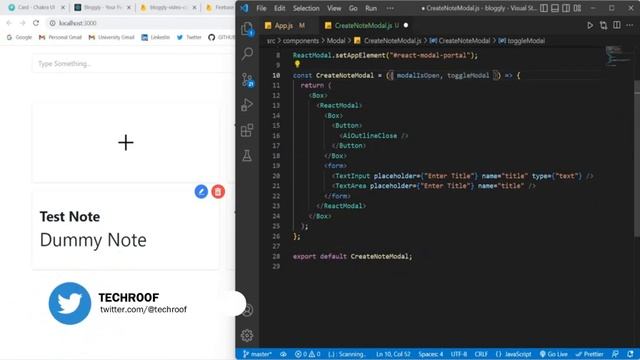The height and width of the screenshot is (360, 640).
Task: Expand the hidden menu bar ellipsis
Action: pyautogui.click(x=390, y=8)
